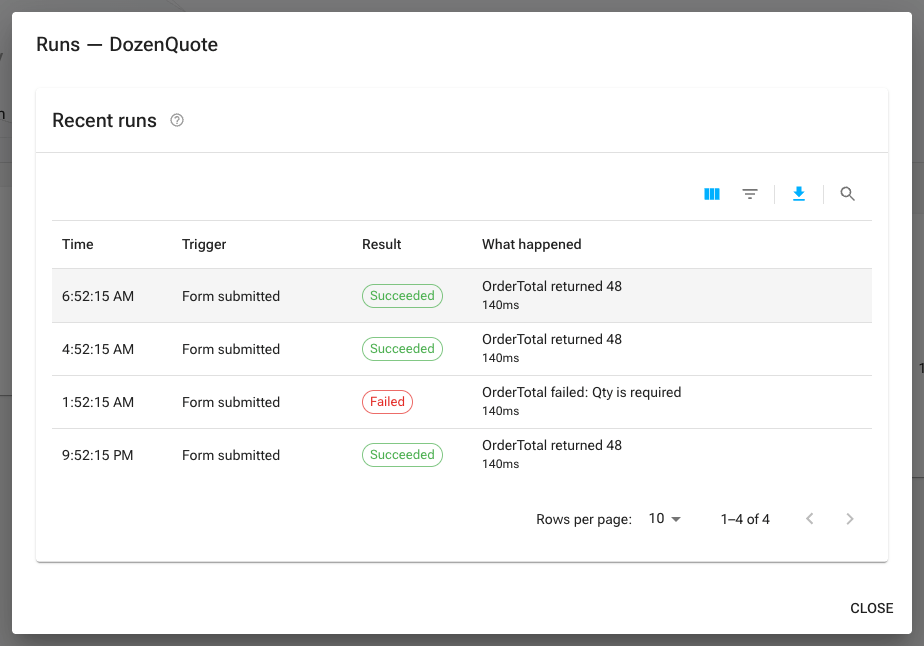The image size is (924, 646).
Task: Select the 1:52:15 AM time cell
Action: point(98,402)
